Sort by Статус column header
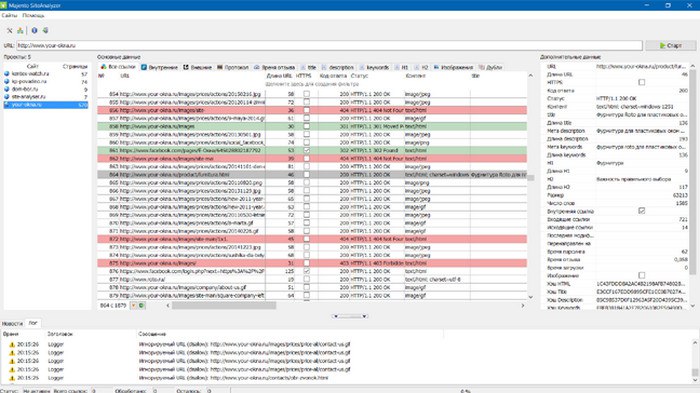The image size is (700, 393). 359,76
